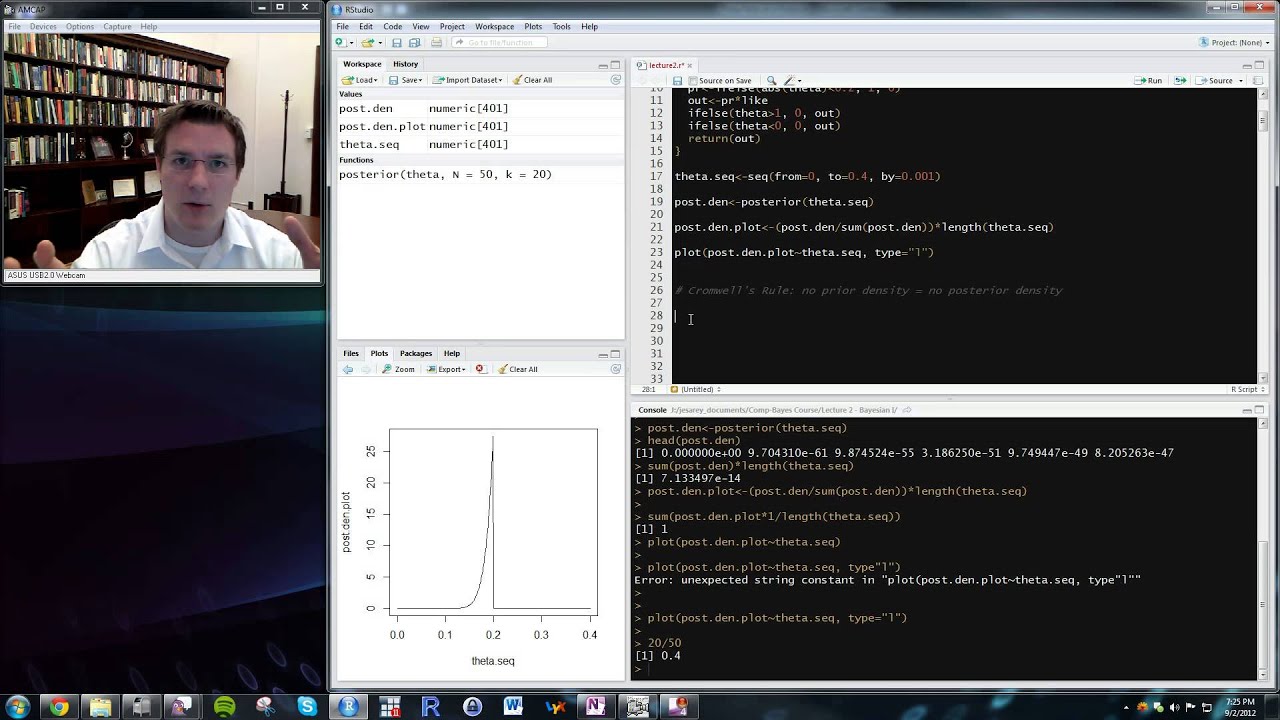Open the Source options dropdown arrow
The height and width of the screenshot is (720, 1280).
pos(1242,80)
